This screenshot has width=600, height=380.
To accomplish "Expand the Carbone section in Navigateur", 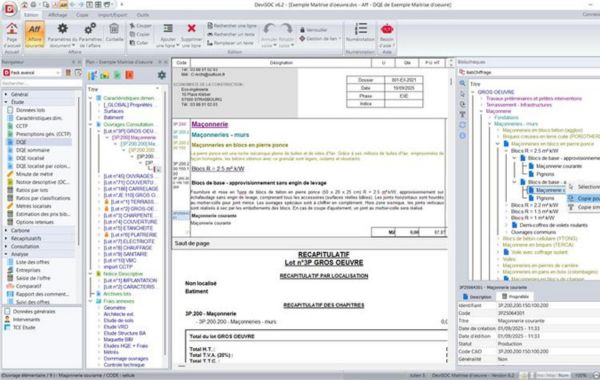I will (x=6, y=230).
